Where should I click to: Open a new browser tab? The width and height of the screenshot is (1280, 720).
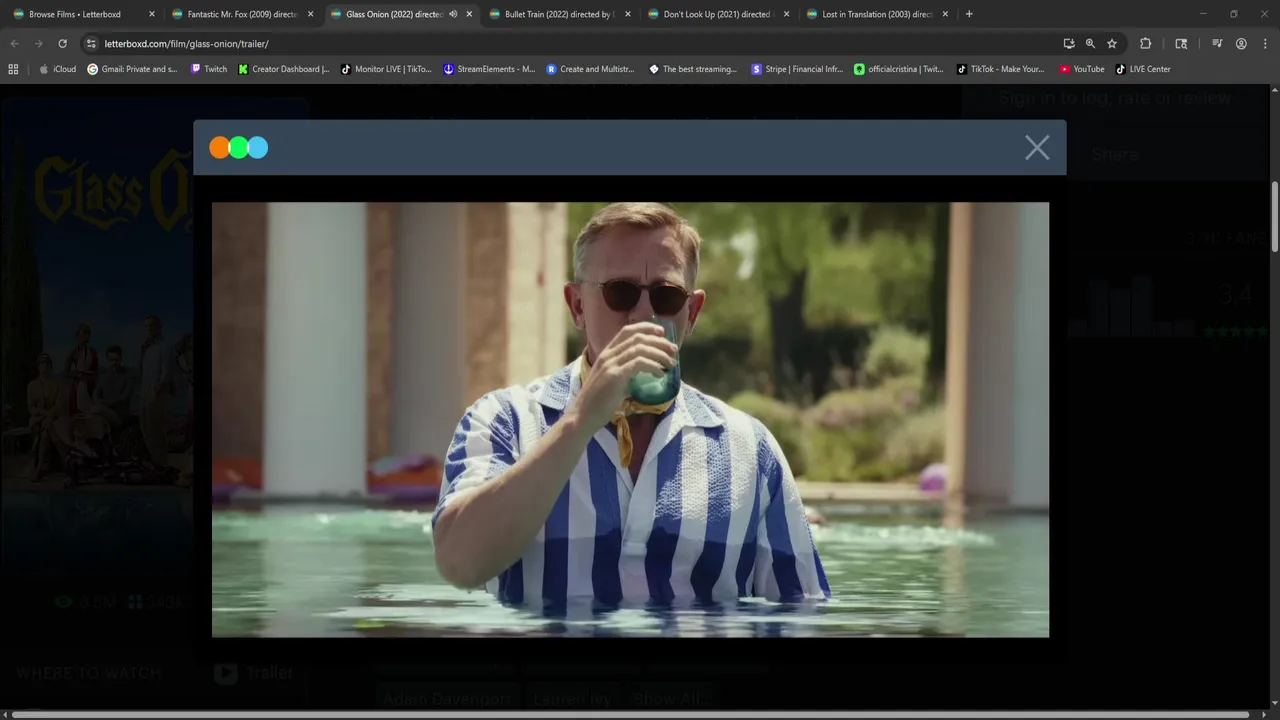pos(969,14)
